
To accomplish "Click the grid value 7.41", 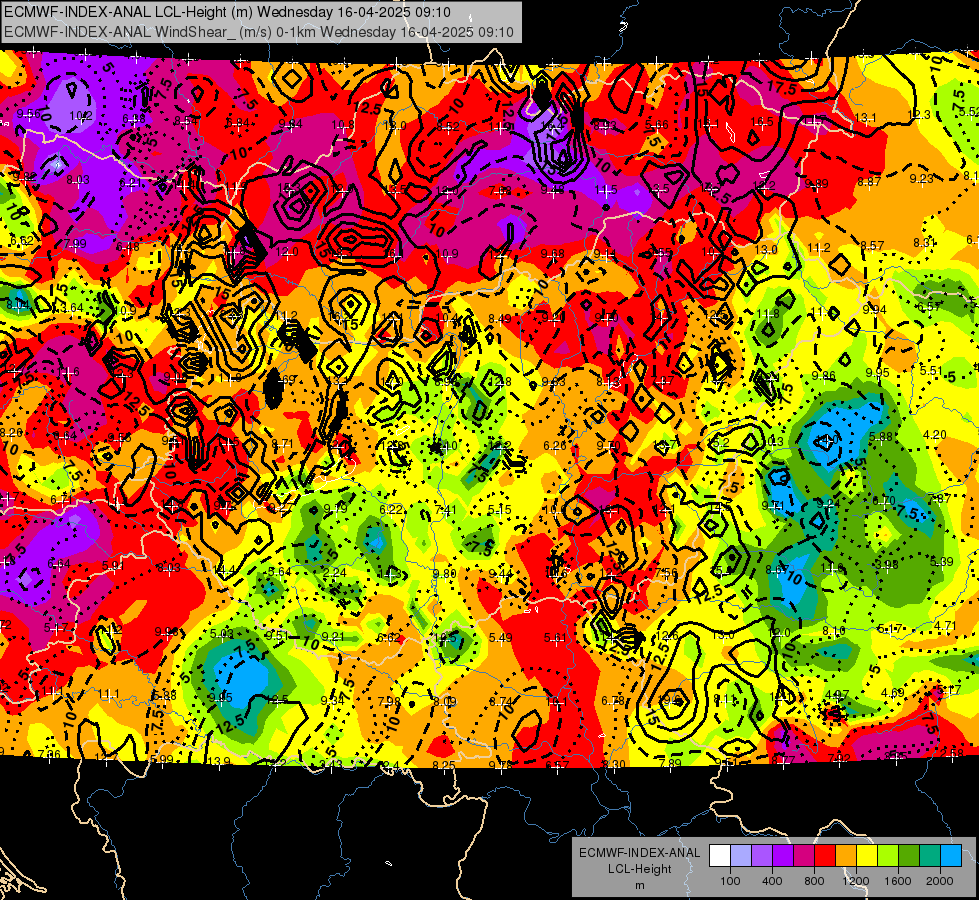I will click(446, 510).
